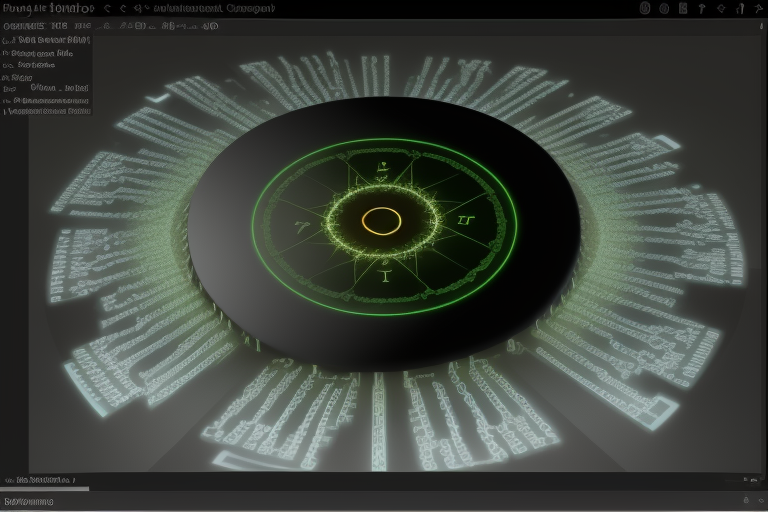Click the yellow ring at the disc center
The width and height of the screenshot is (768, 512).
click(381, 221)
